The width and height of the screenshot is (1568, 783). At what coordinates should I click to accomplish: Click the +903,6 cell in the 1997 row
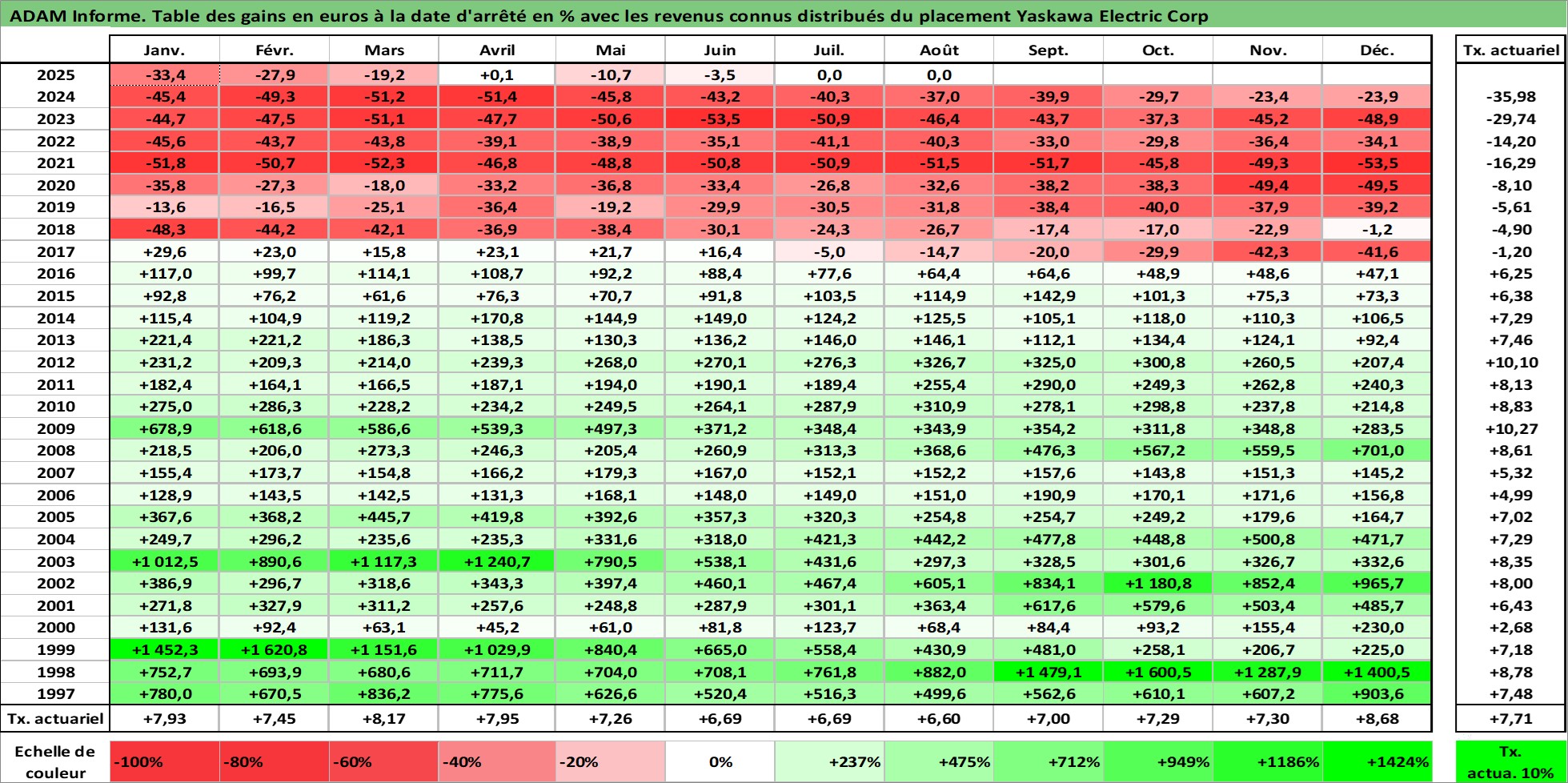pyautogui.click(x=1377, y=694)
